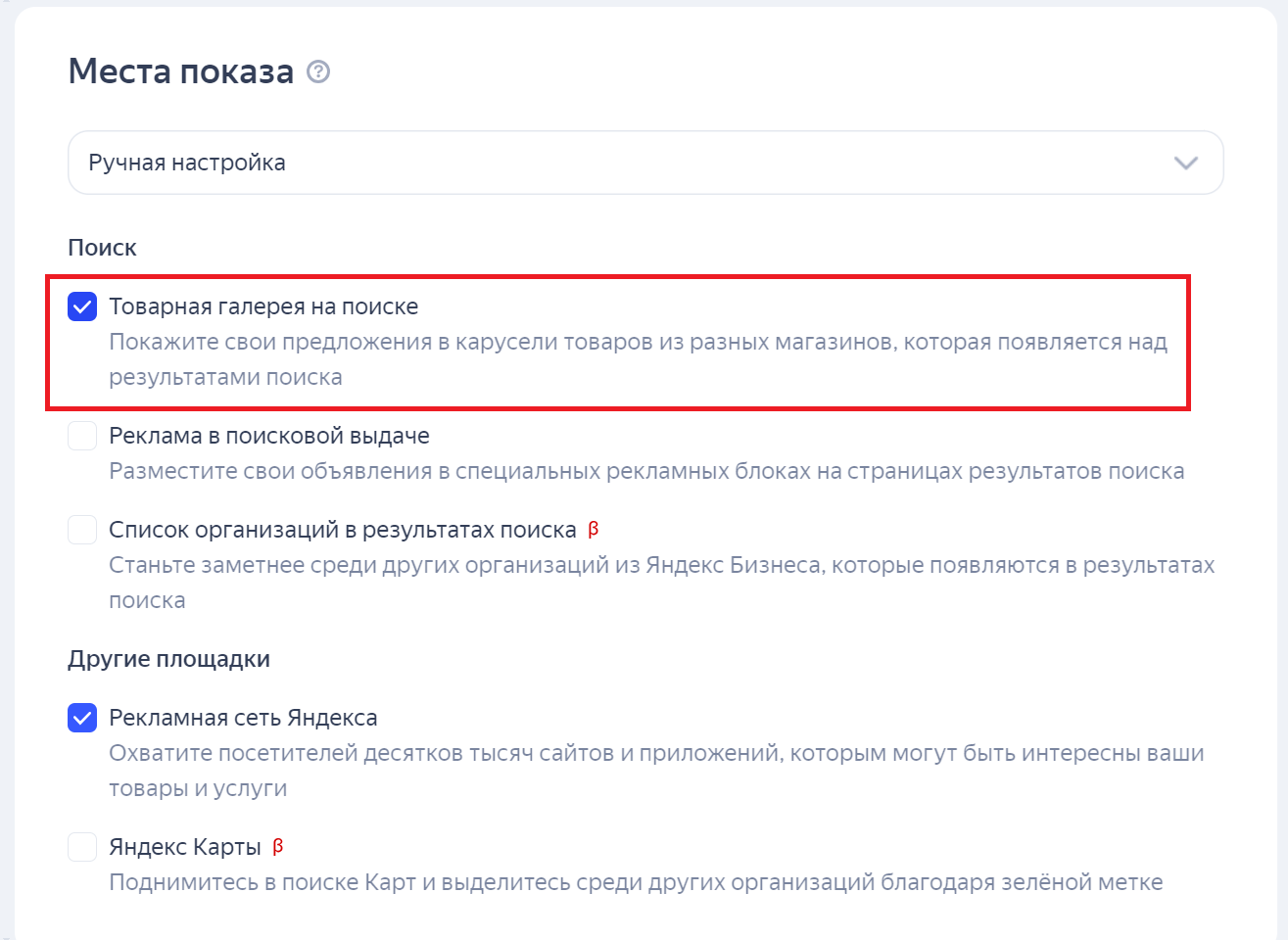Click description starting Покажите свои предложения
The width and height of the screenshot is (1288, 940).
pyautogui.click(x=638, y=359)
